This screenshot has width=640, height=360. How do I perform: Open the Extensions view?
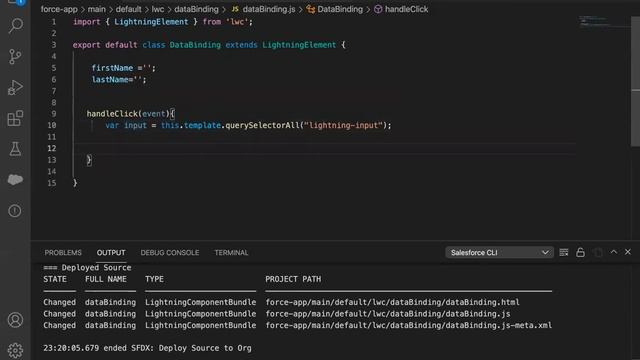pyautogui.click(x=15, y=118)
